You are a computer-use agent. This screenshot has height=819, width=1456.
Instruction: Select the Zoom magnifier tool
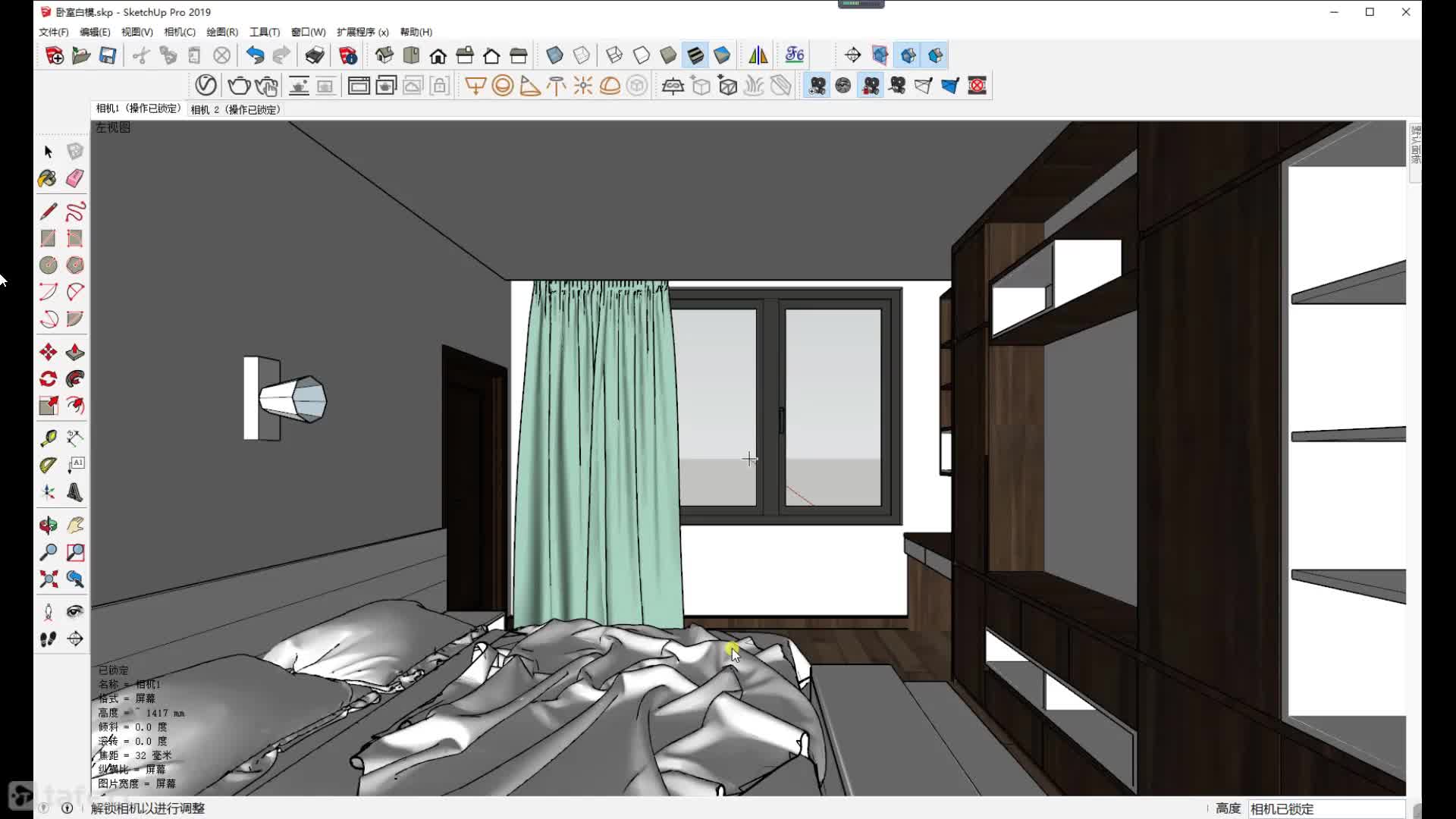point(49,552)
